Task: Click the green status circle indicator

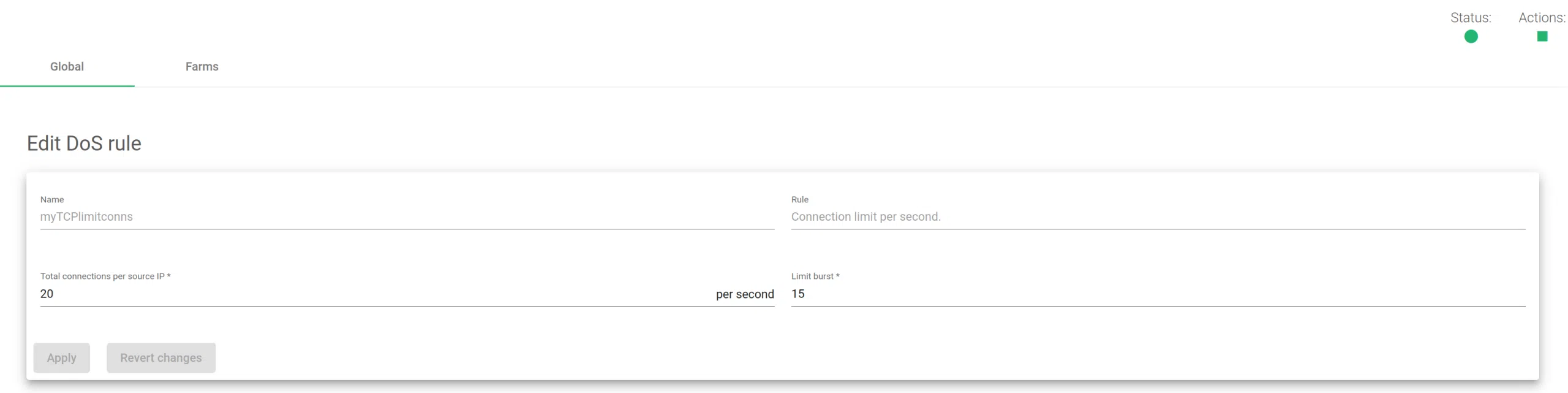Action: (x=1471, y=37)
